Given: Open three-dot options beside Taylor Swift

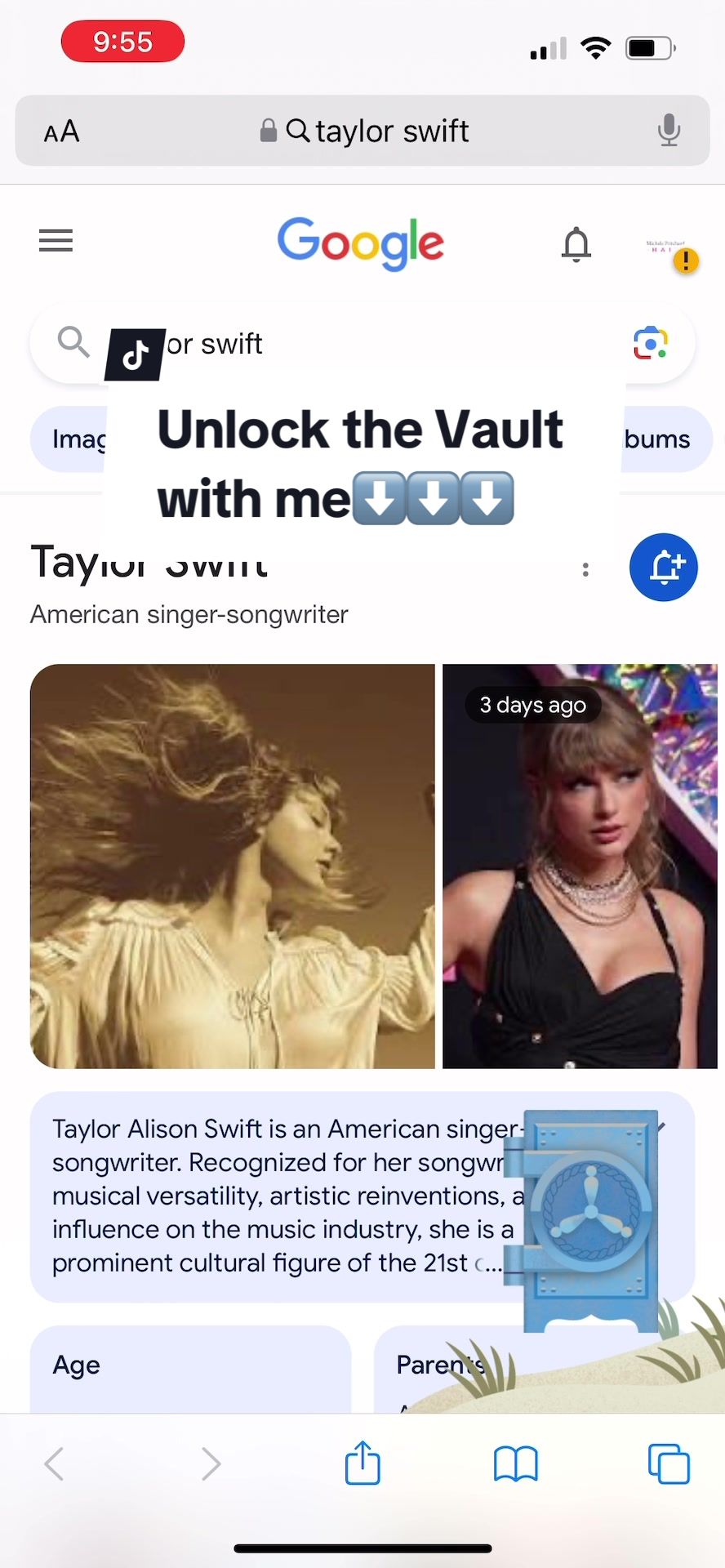Looking at the screenshot, I should pos(585,569).
